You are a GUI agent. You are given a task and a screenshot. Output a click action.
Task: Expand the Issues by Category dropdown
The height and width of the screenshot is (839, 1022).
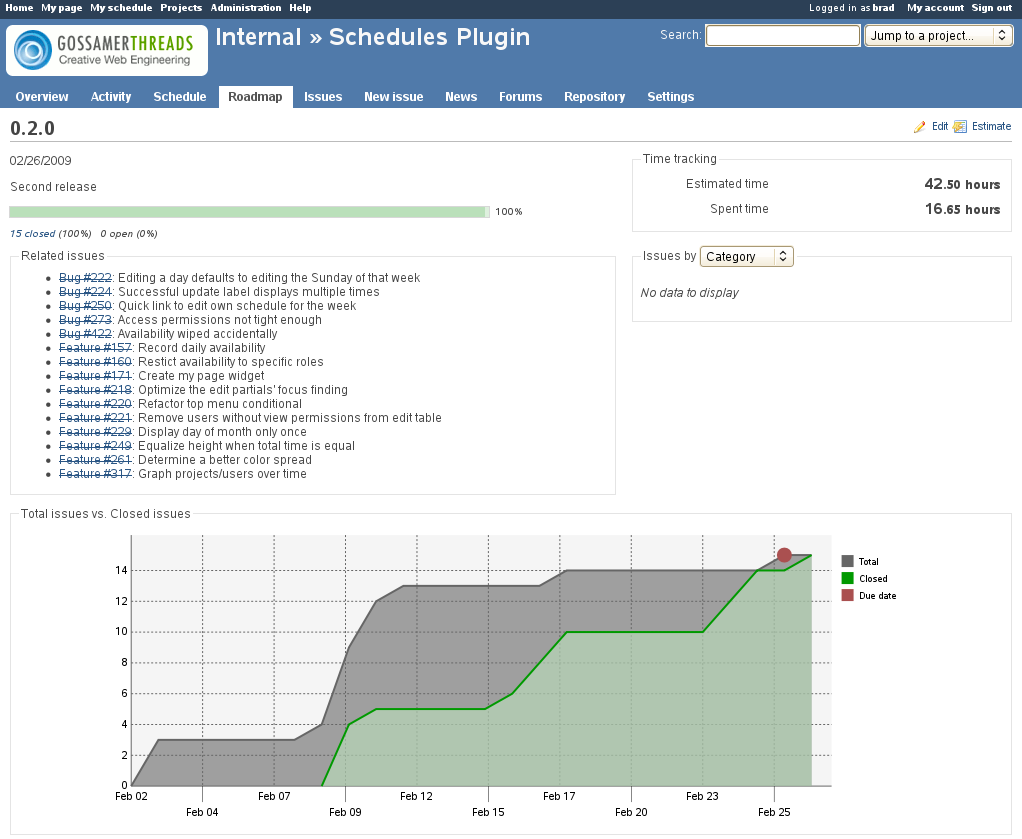746,257
